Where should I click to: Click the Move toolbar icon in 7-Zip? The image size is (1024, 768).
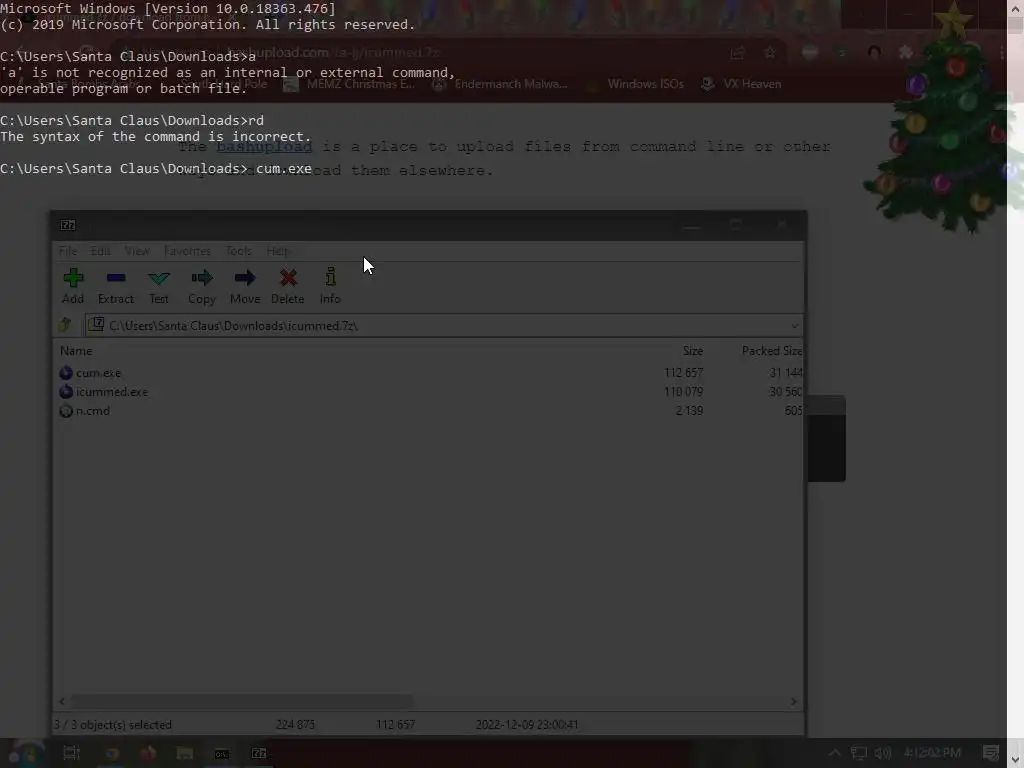click(245, 286)
